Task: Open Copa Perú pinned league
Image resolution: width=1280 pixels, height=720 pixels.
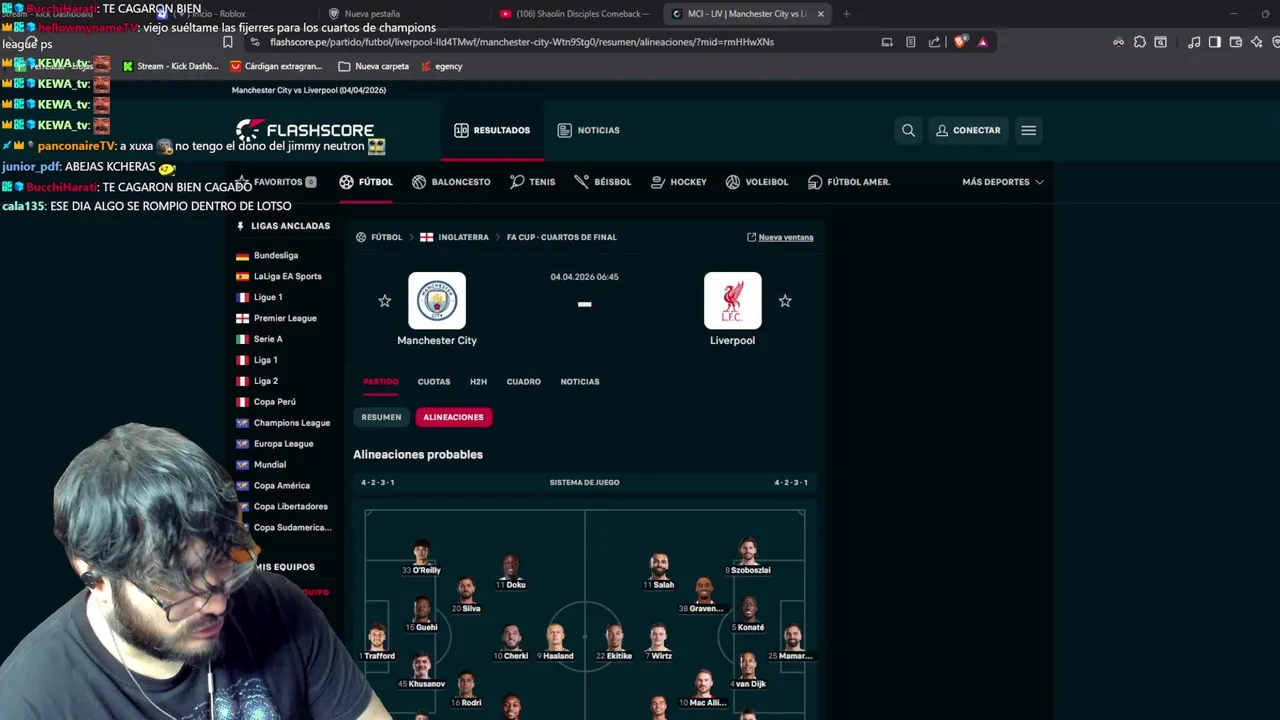Action: pyautogui.click(x=274, y=402)
